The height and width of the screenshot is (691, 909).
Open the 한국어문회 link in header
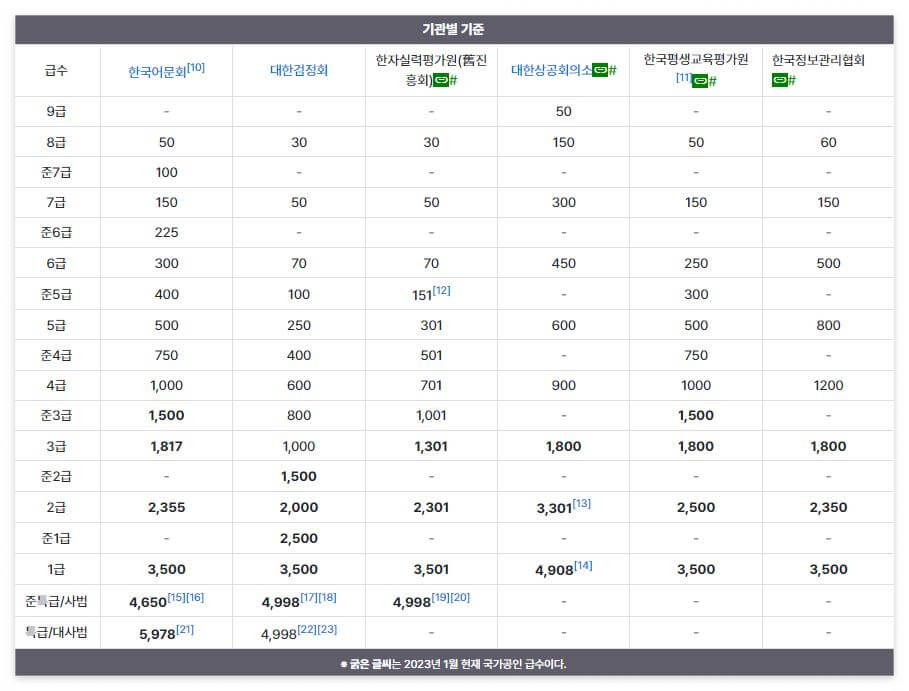tap(157, 72)
